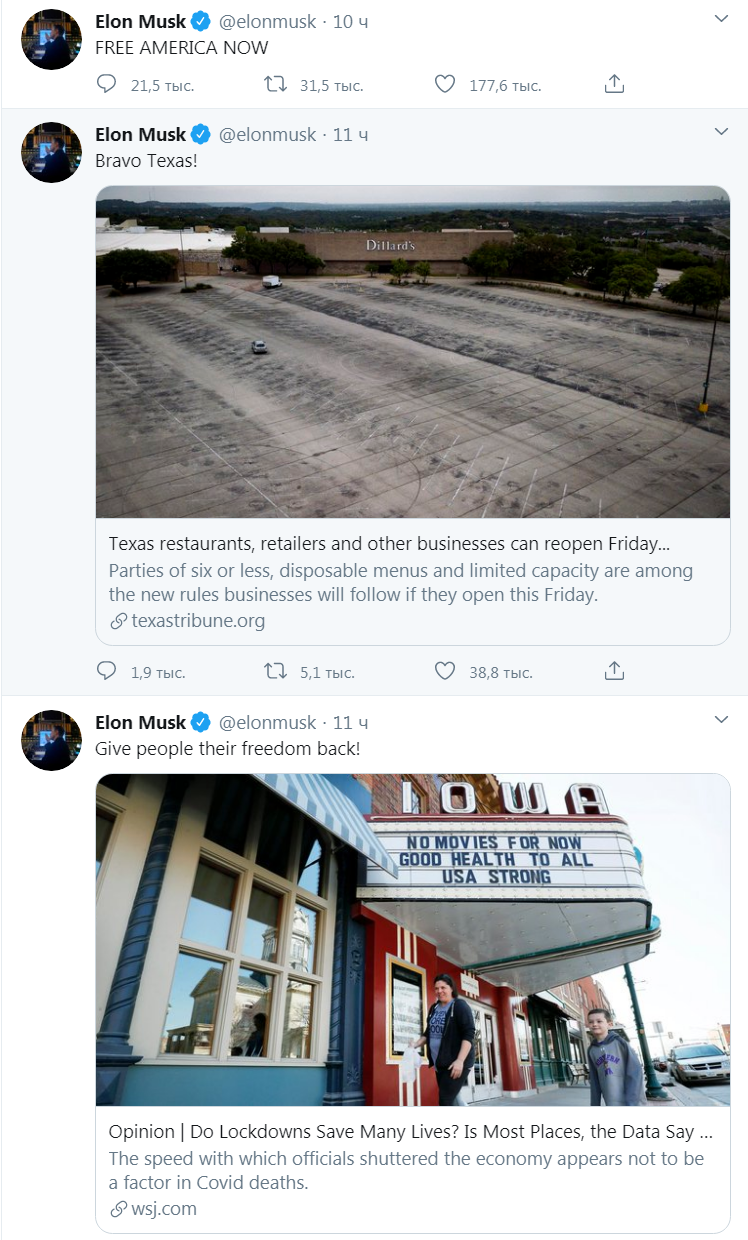The height and width of the screenshot is (1240, 748).
Task: Share the FREE AMERICA NOW tweet
Action: 615,85
